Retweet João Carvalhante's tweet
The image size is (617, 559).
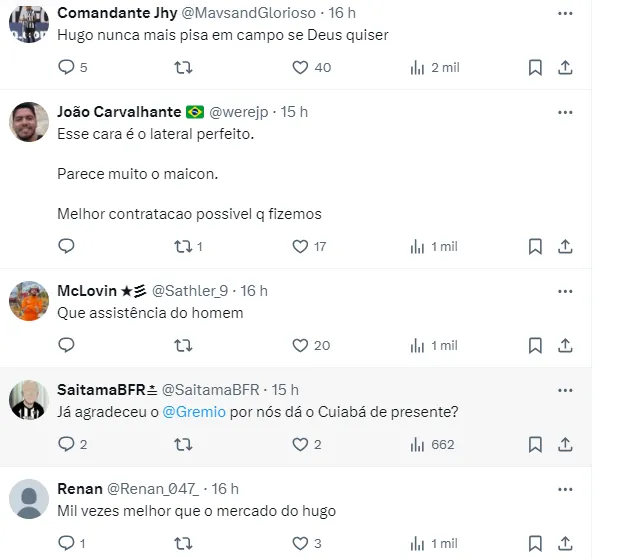(x=184, y=246)
